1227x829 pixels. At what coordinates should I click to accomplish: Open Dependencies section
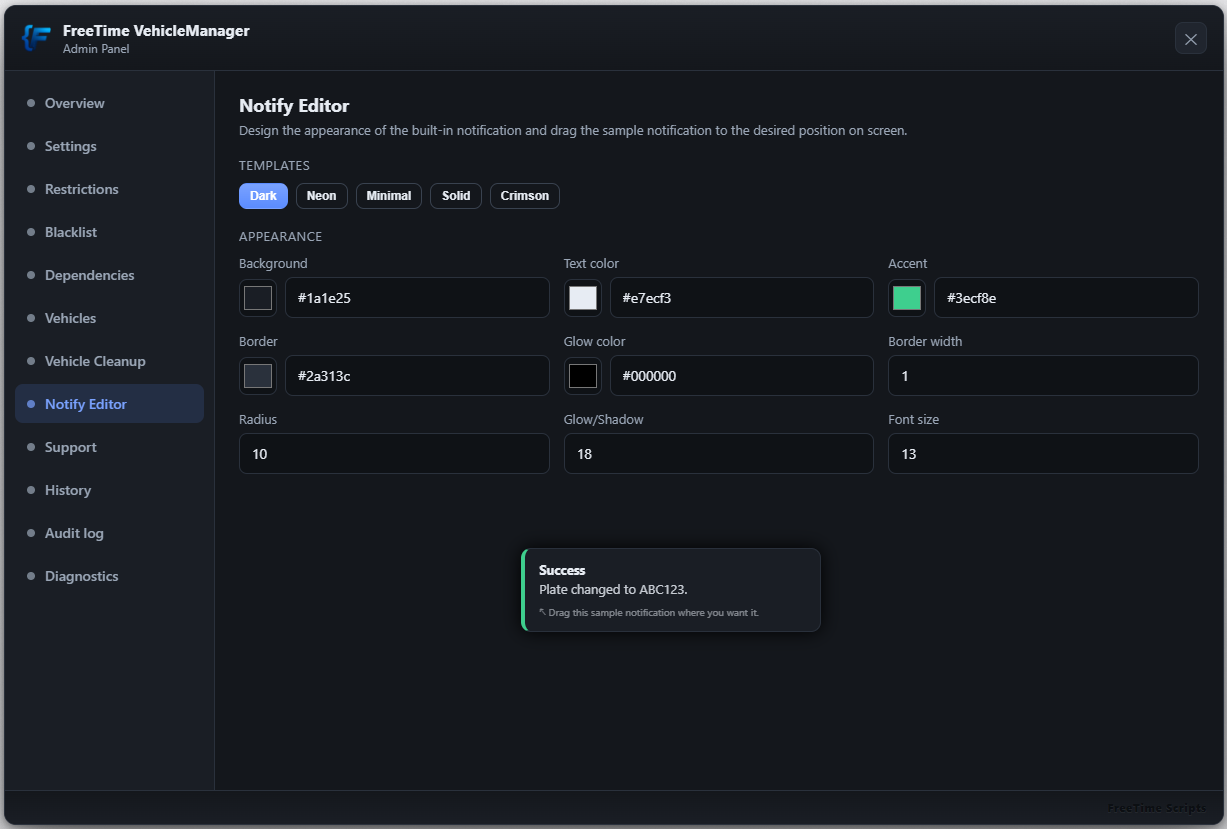[109, 275]
